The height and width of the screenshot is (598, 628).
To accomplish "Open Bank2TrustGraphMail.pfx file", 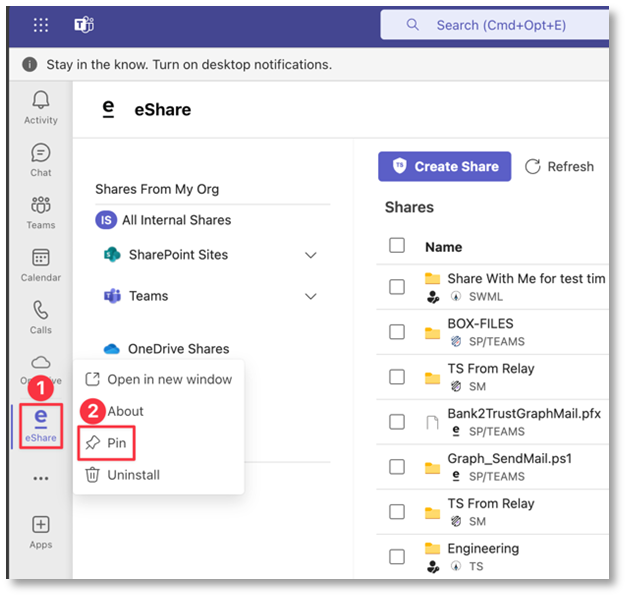I will [x=524, y=413].
